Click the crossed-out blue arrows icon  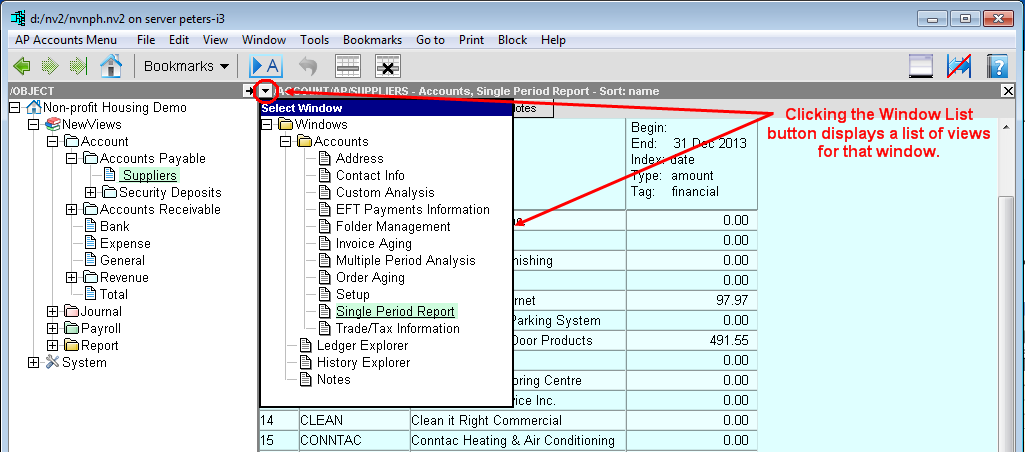(959, 66)
